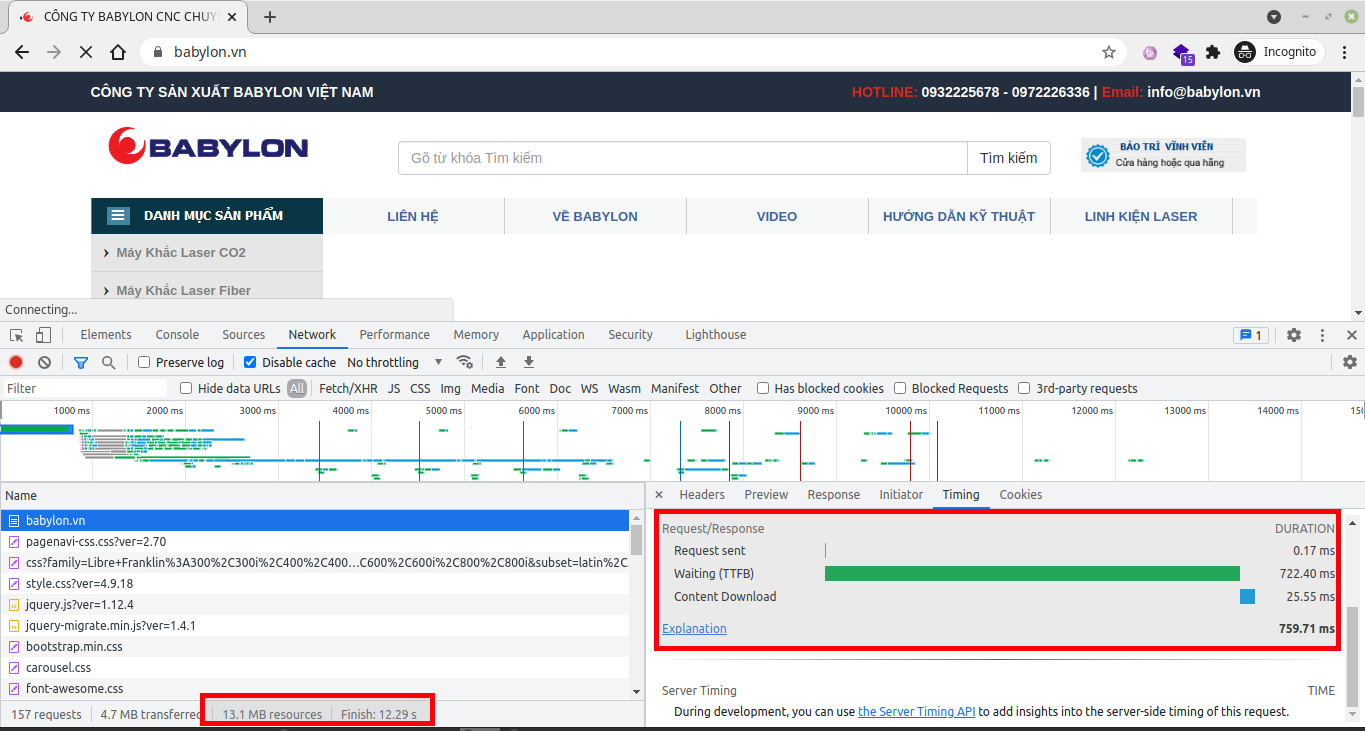Expand Máy Khắc Laser CO2 category

[207, 253]
